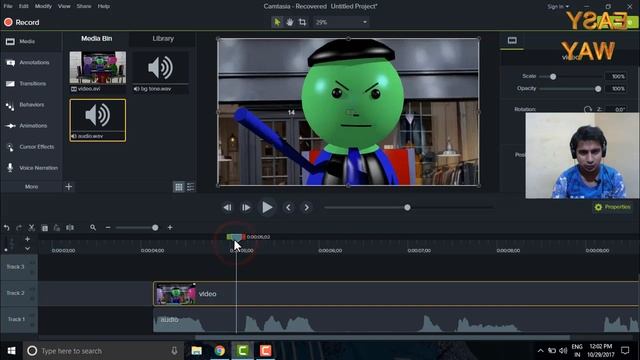The height and width of the screenshot is (360, 640).
Task: Open the Annotations panel
Action: [x=31, y=62]
